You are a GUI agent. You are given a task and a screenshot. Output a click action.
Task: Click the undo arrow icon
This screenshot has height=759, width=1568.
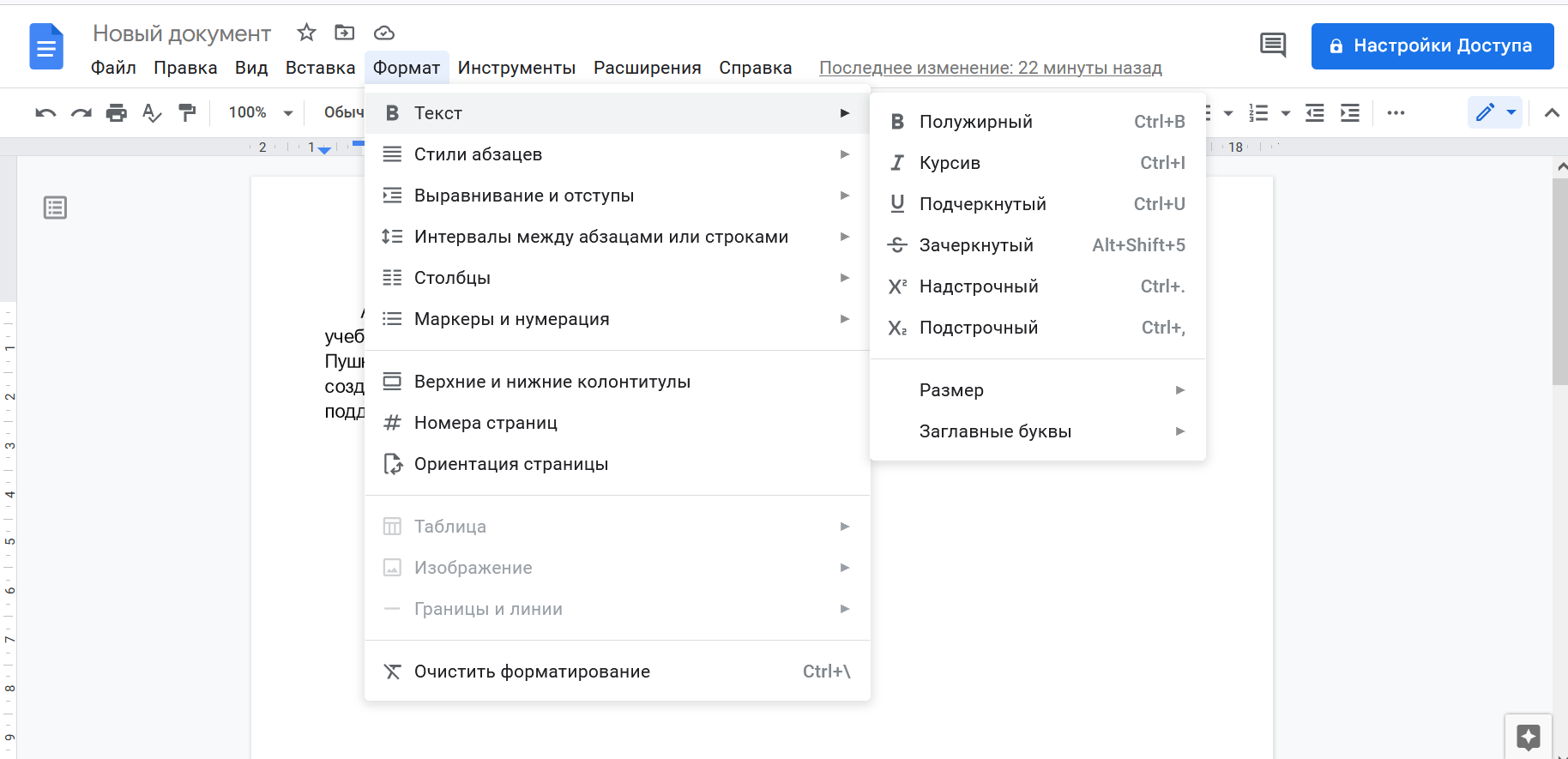pos(45,112)
